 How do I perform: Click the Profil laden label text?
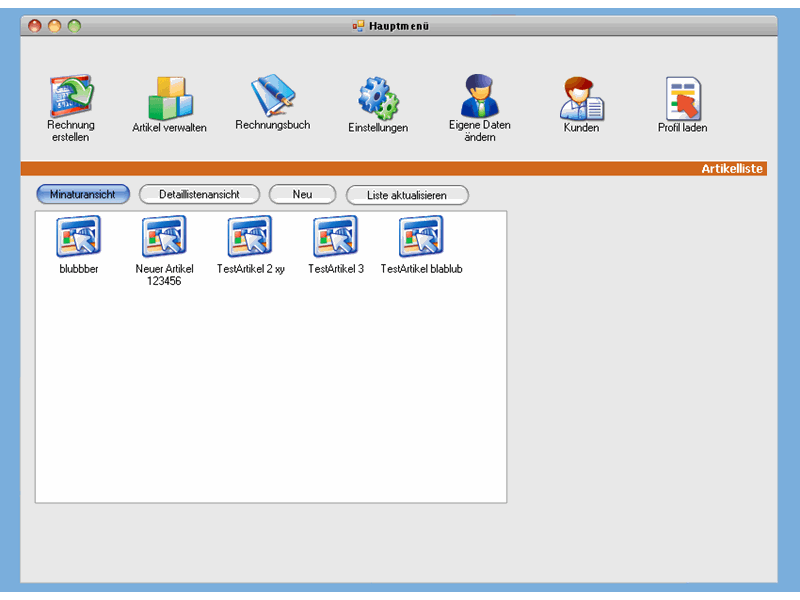[x=683, y=128]
